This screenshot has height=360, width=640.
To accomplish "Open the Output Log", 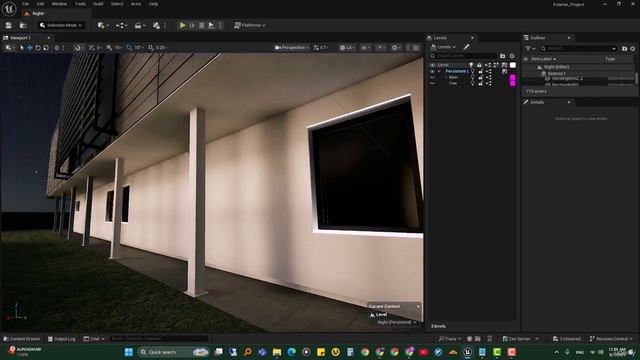I will tap(62, 339).
